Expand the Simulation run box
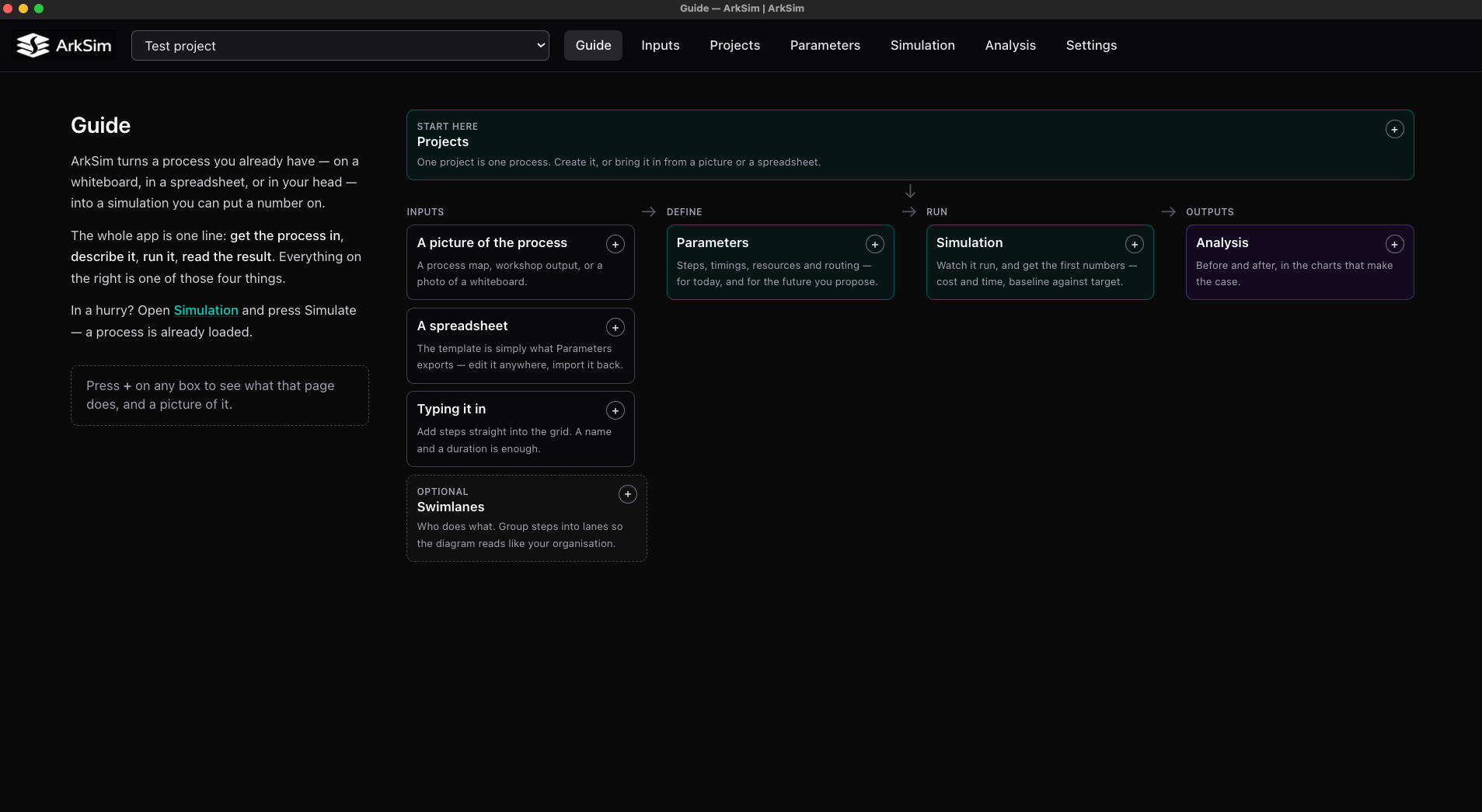1482x812 pixels. [1135, 245]
